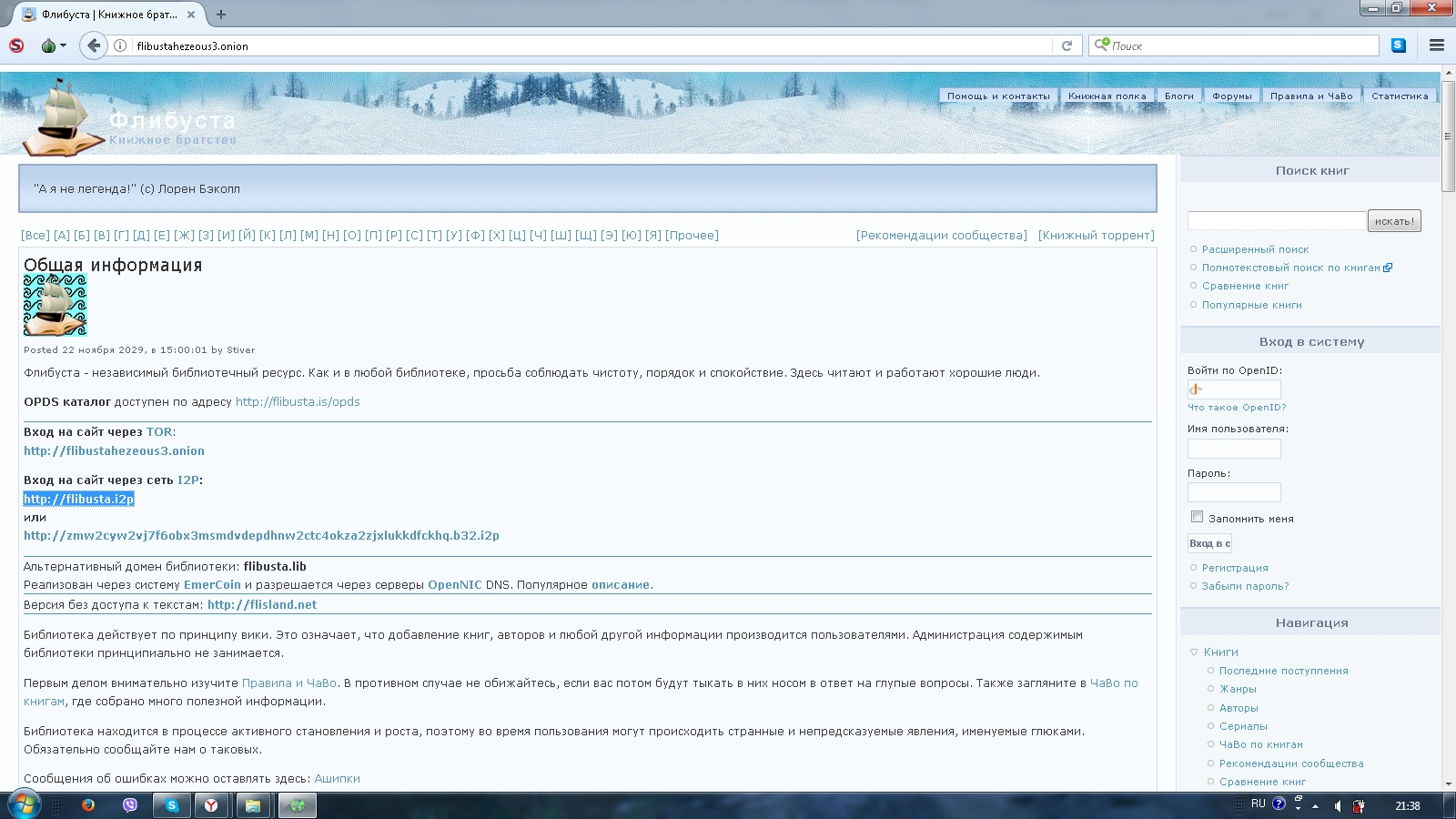Open Viber from the taskbar
This screenshot has height=819, width=1456.
click(130, 805)
